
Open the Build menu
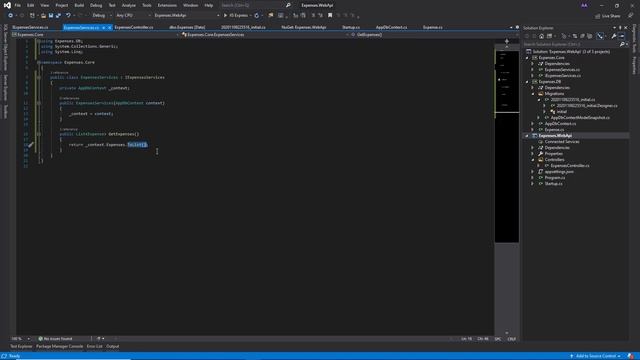pyautogui.click(x=79, y=5)
